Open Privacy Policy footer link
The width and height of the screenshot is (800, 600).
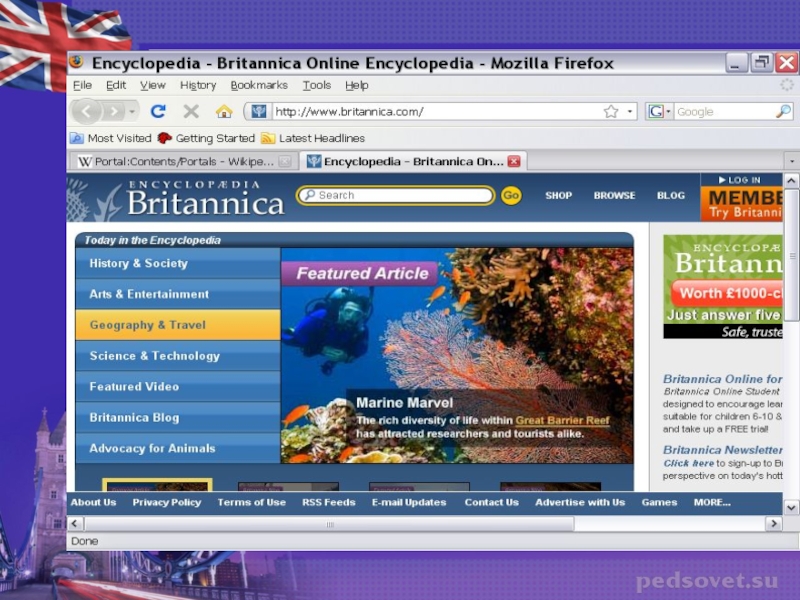click(167, 503)
